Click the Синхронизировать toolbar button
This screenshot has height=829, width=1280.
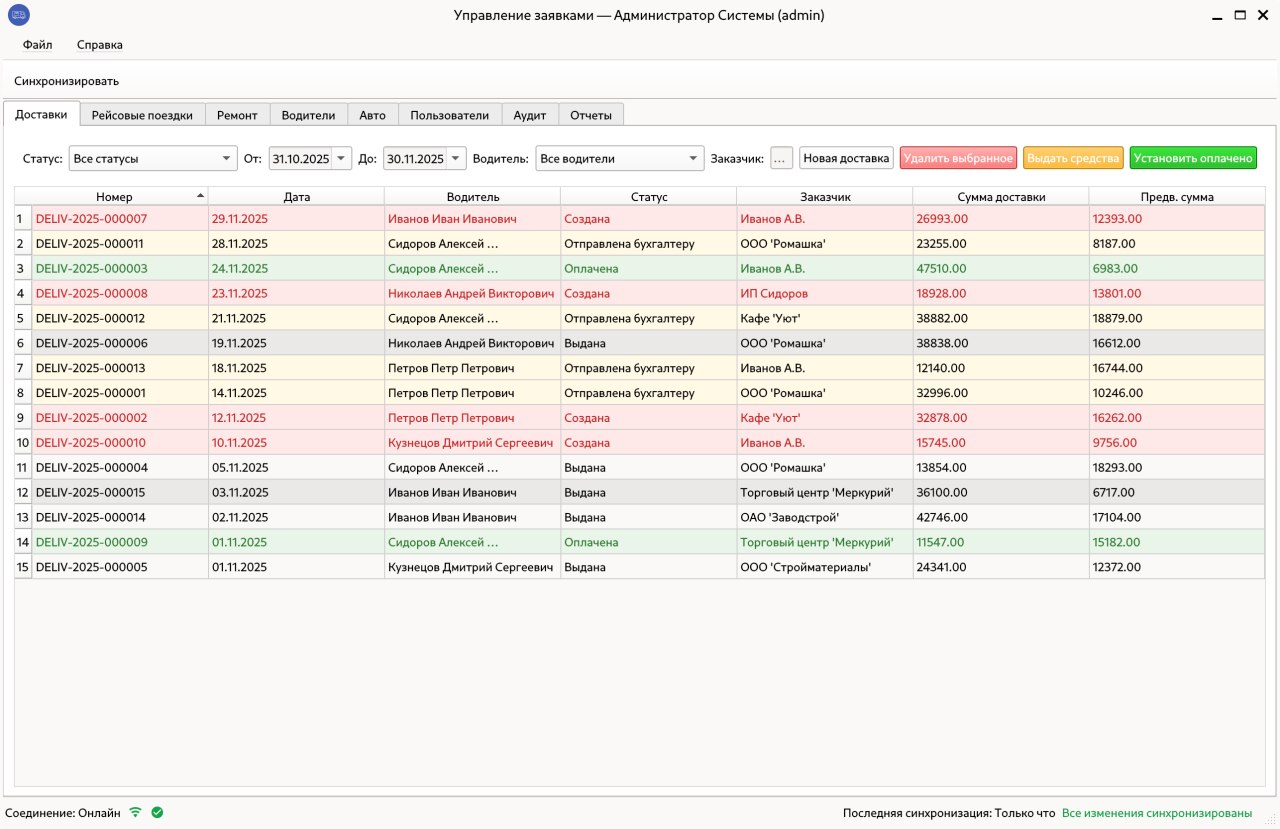67,81
